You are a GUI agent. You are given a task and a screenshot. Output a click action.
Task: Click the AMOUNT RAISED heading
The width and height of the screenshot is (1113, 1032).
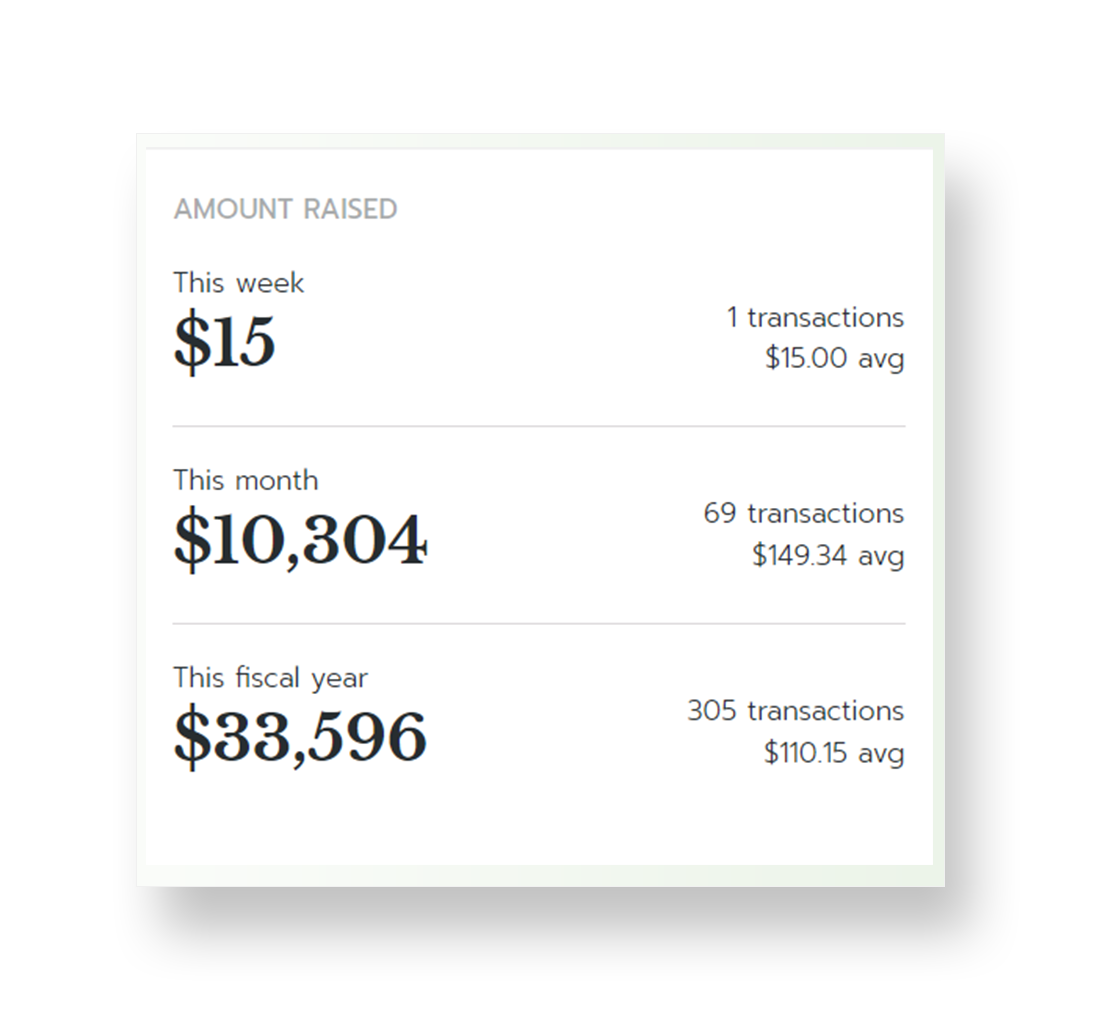coord(285,209)
